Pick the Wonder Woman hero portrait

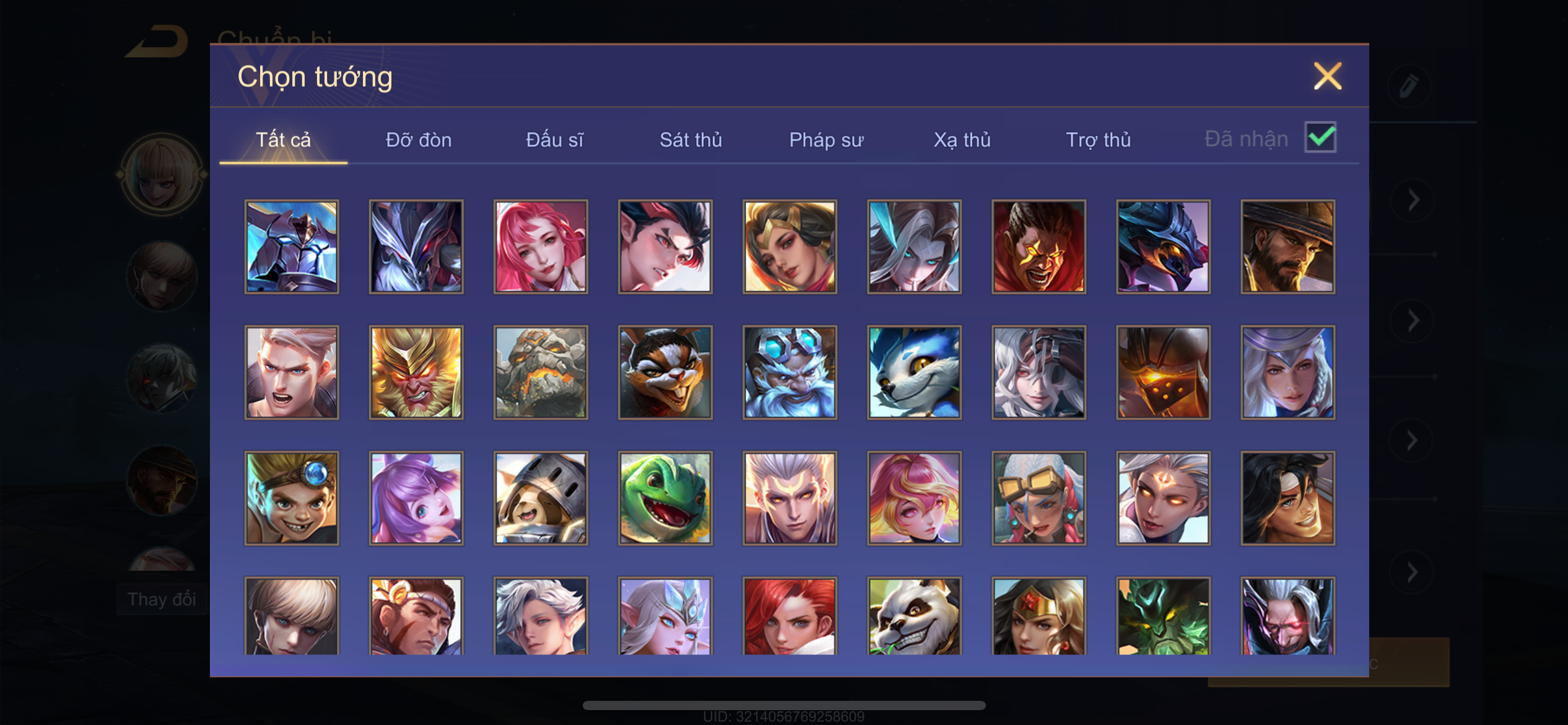(x=1039, y=616)
